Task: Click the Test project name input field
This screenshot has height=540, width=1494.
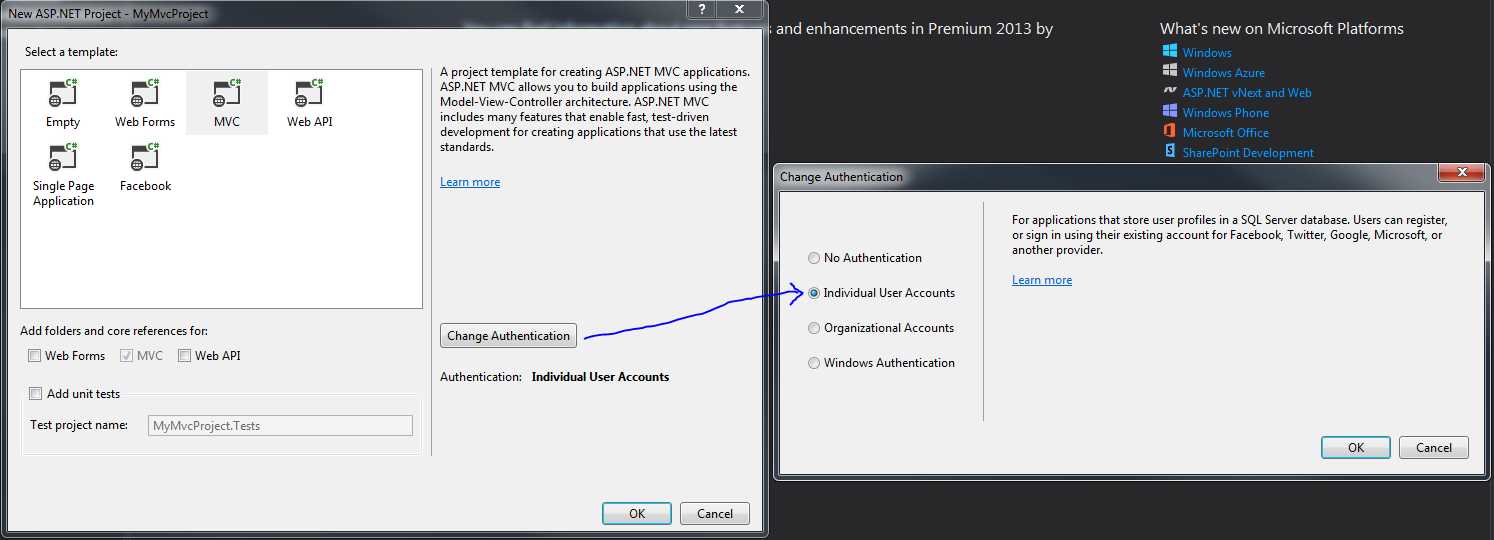Action: [x=280, y=426]
